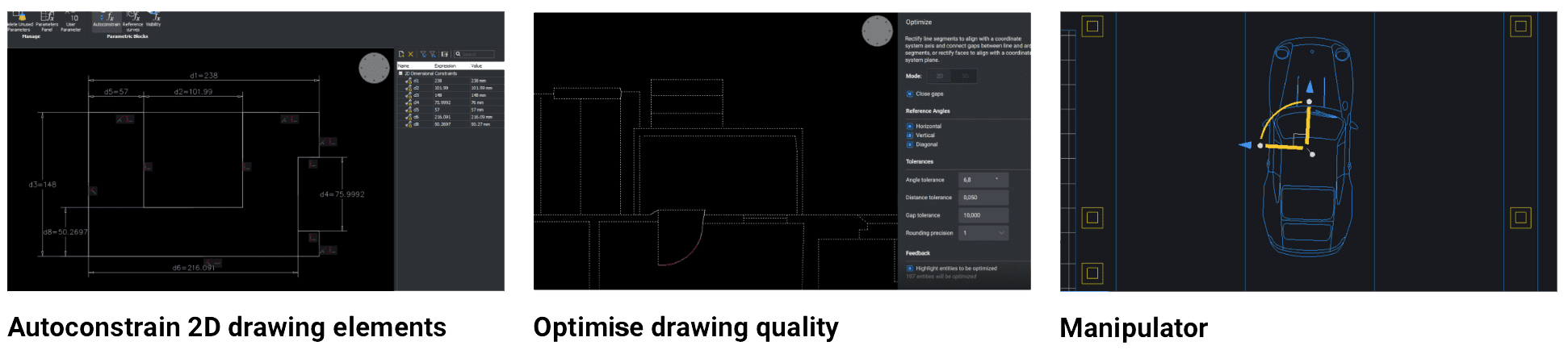The height and width of the screenshot is (350, 1568).
Task: Click the Autoconstrain ribbon tool
Action: click(106, 18)
